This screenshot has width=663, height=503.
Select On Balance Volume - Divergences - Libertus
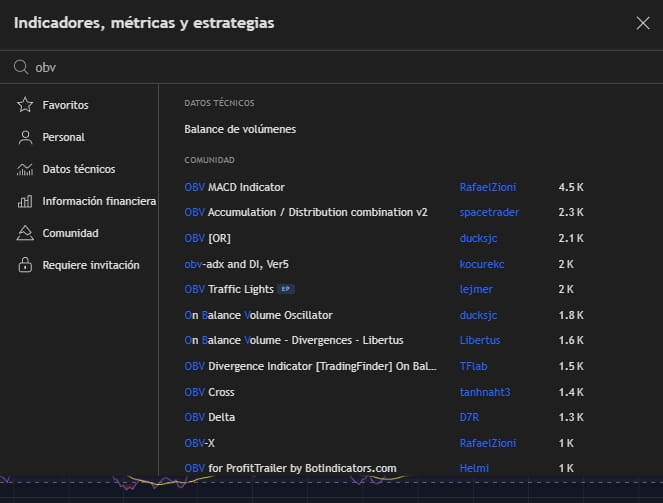tap(294, 340)
